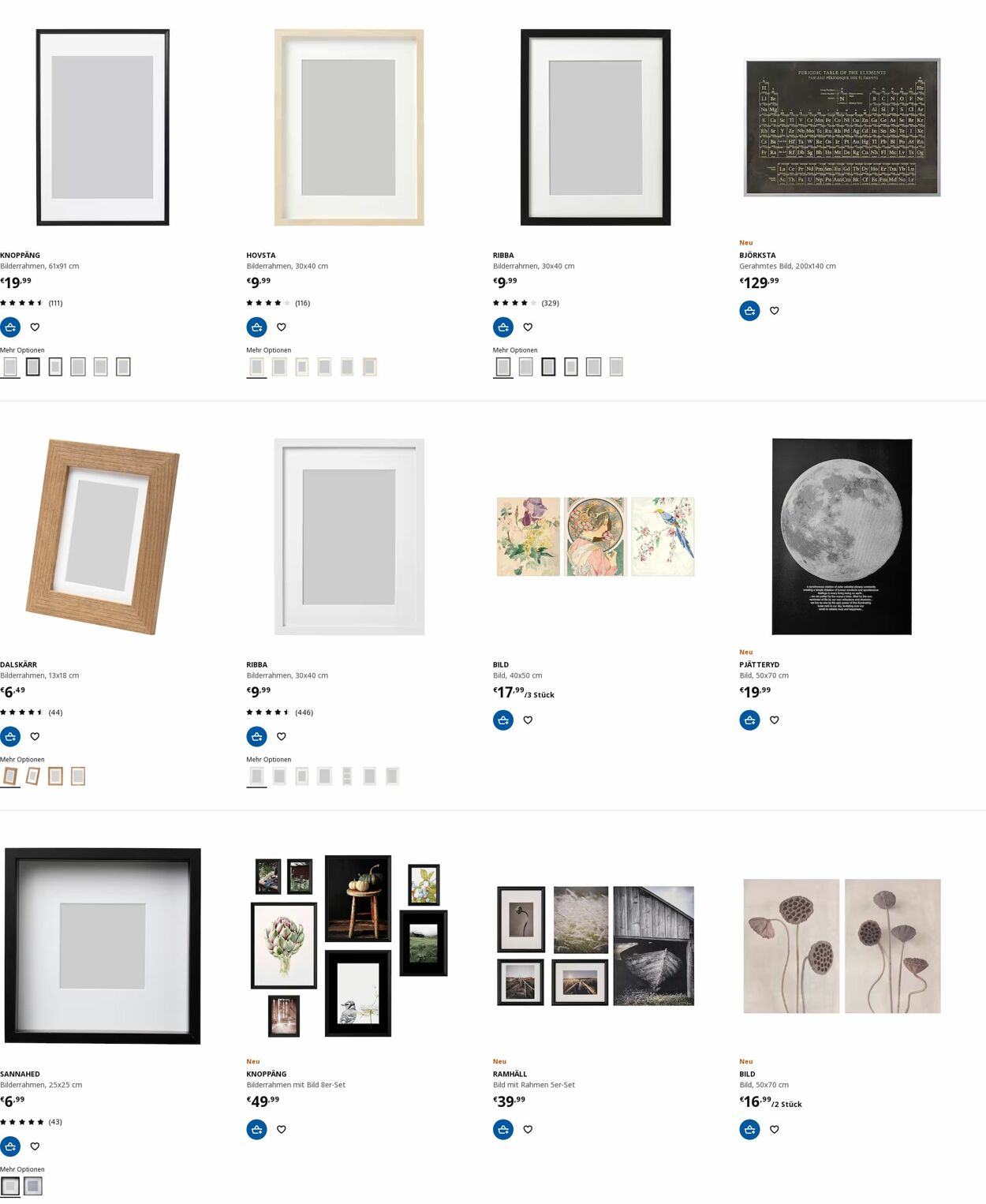Viewport: 986px width, 1204px height.
Task: Add KNOPPÄNG 61x91 cm frame to cart
Action: [x=10, y=327]
